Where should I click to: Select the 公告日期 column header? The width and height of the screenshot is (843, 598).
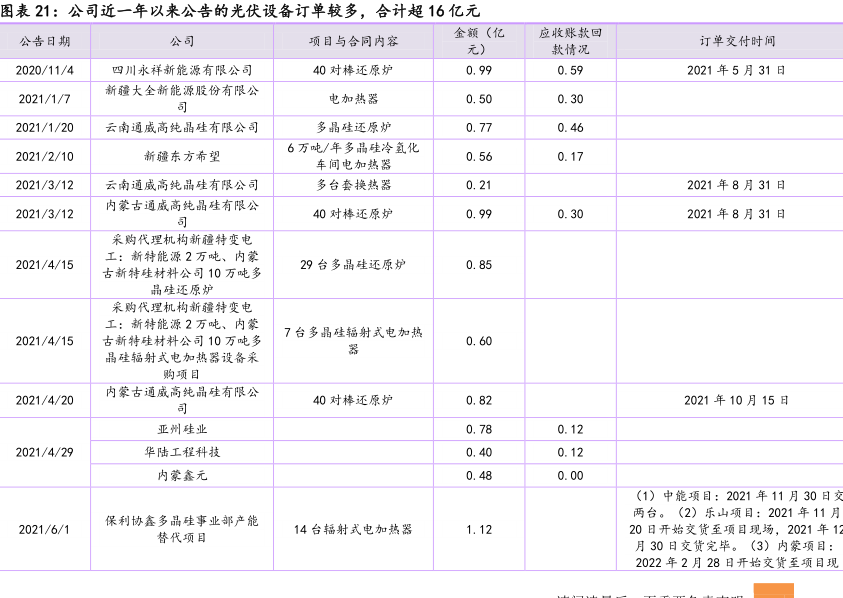pos(45,41)
